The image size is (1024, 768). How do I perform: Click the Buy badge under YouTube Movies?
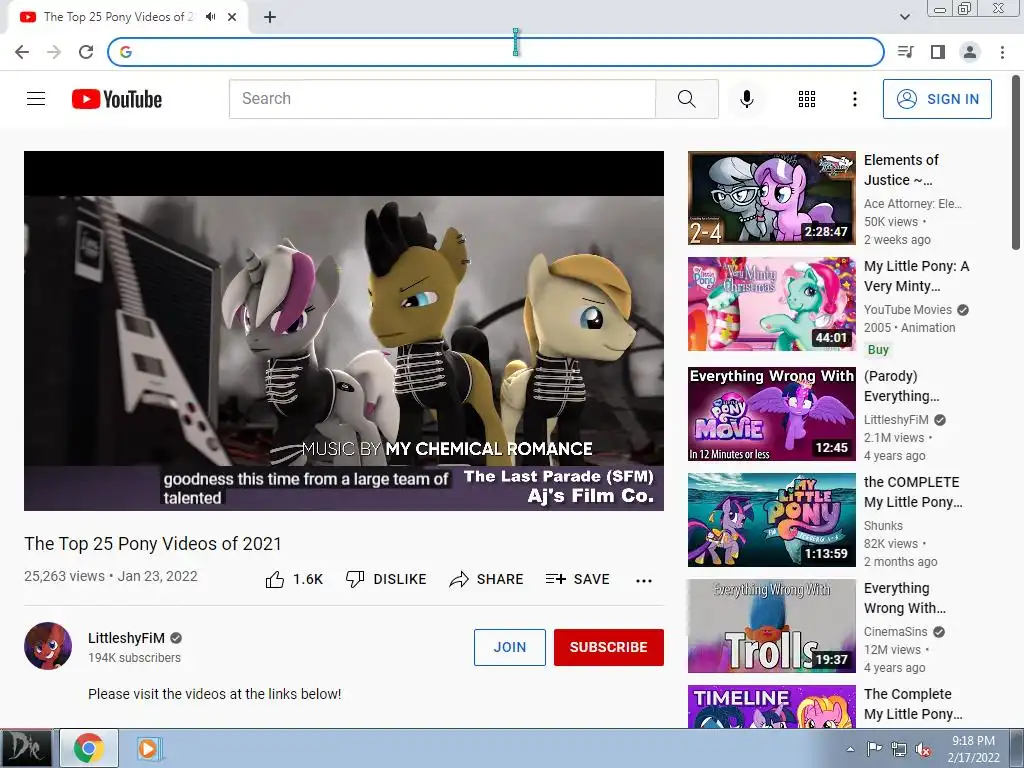tap(878, 349)
